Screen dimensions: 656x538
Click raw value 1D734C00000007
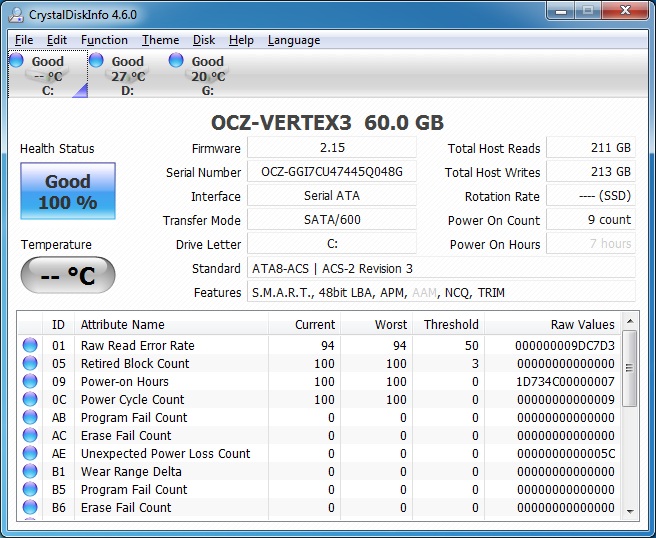(565, 382)
